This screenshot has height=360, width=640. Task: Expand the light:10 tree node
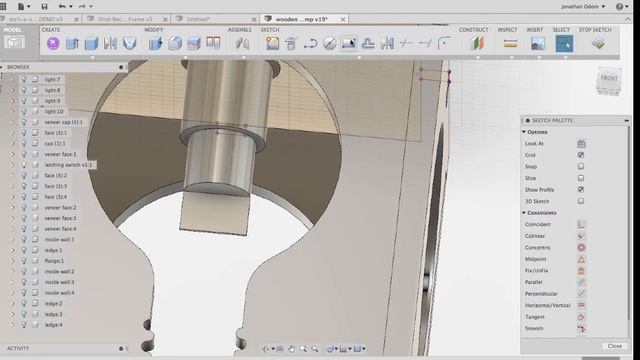click(x=12, y=111)
